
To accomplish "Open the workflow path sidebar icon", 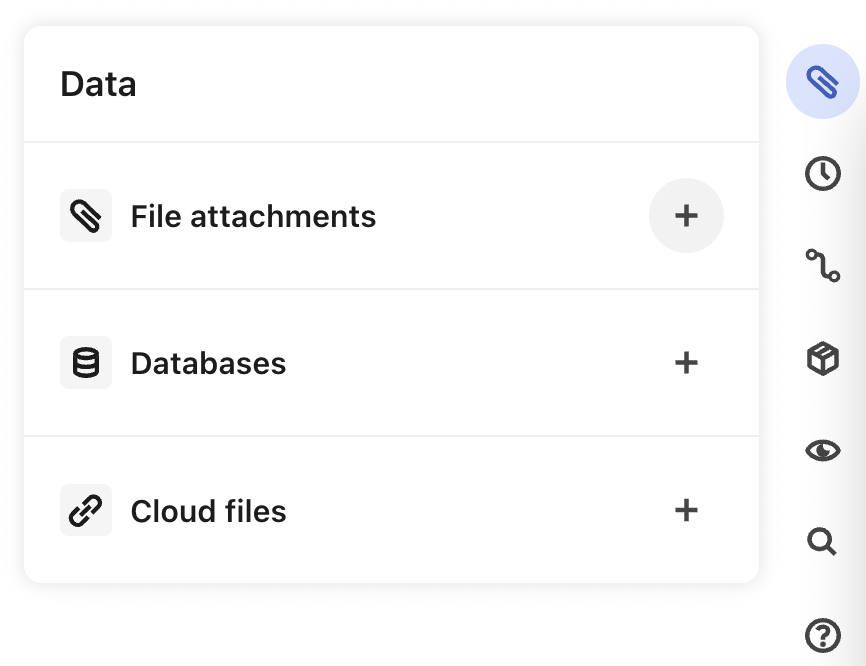I will (822, 266).
